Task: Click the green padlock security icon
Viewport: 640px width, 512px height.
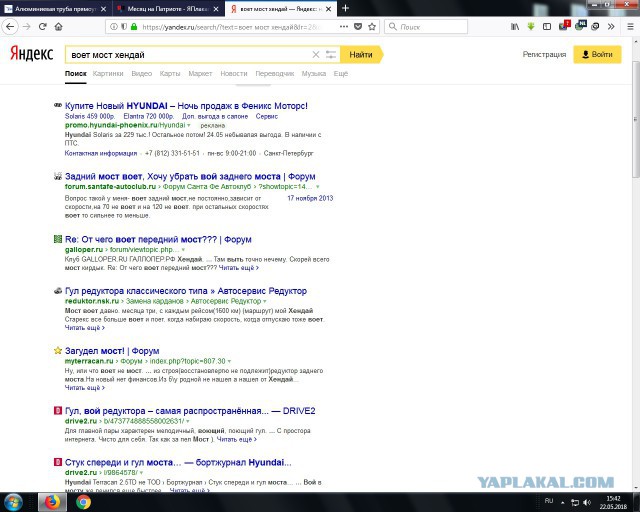Action: (133, 27)
